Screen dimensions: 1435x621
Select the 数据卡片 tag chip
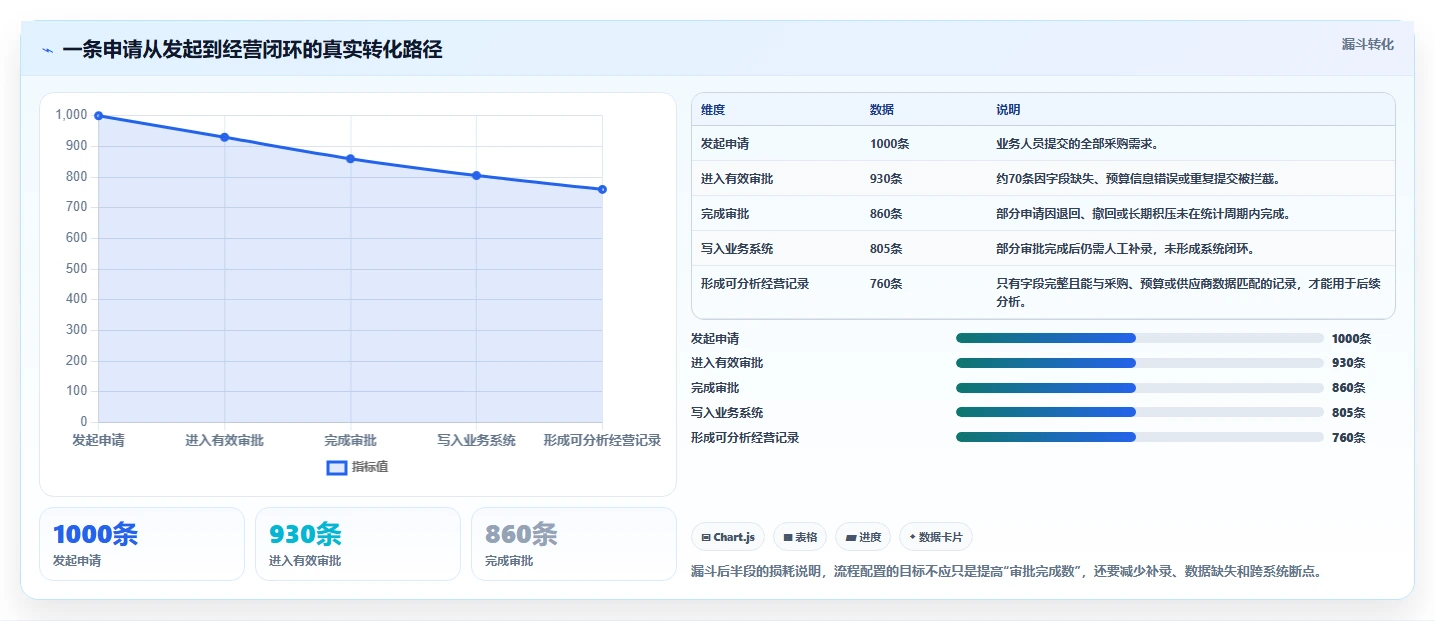[x=936, y=537]
